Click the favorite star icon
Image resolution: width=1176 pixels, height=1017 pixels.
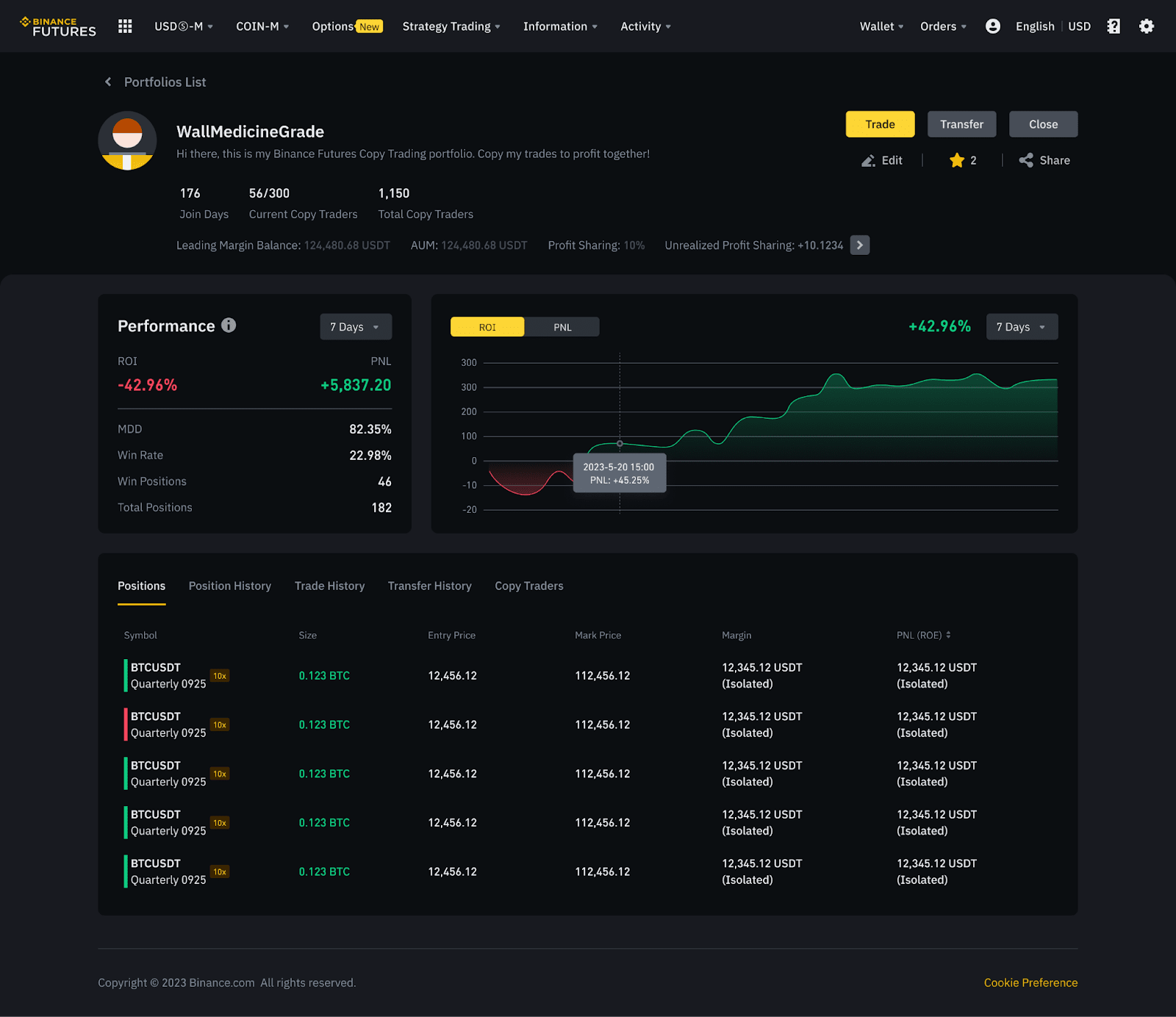coord(956,160)
